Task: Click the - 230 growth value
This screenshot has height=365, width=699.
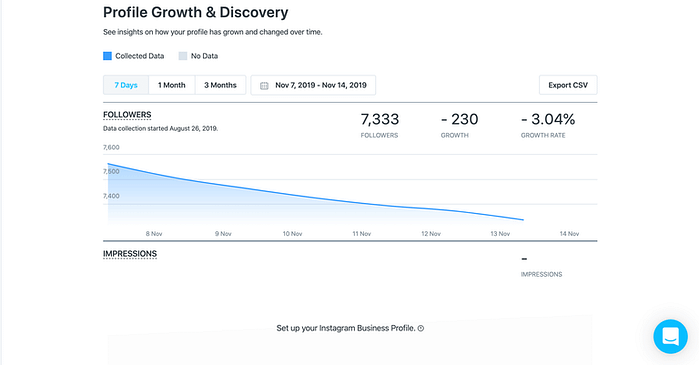Action: tap(460, 119)
